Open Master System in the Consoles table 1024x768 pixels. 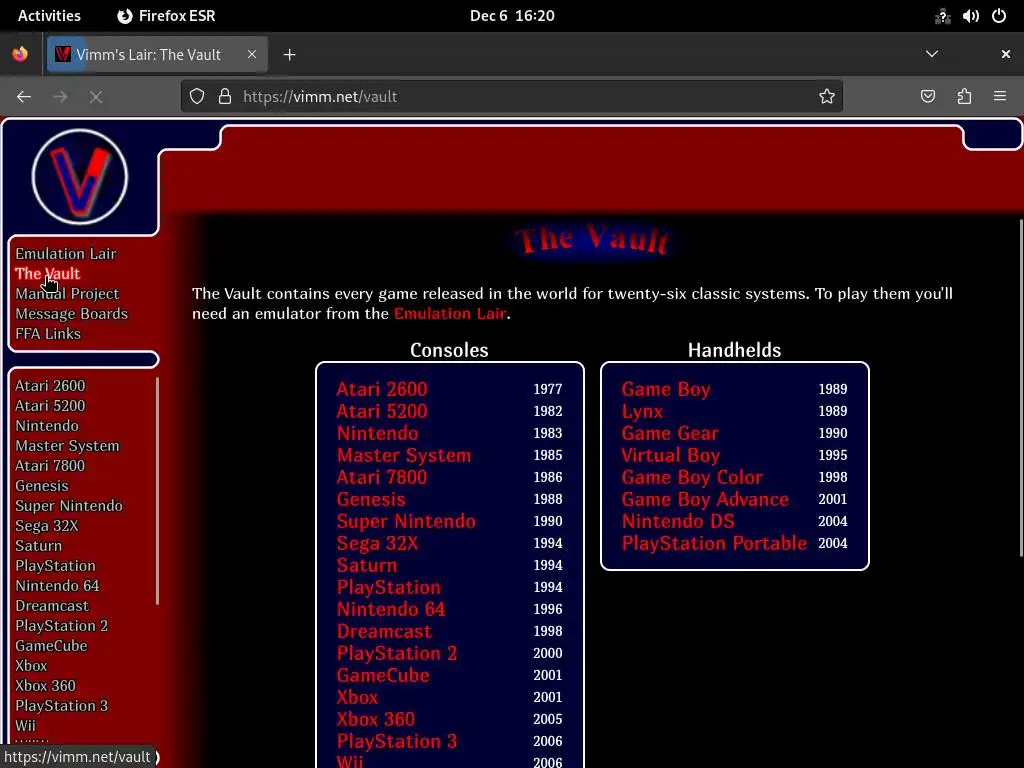(404, 455)
